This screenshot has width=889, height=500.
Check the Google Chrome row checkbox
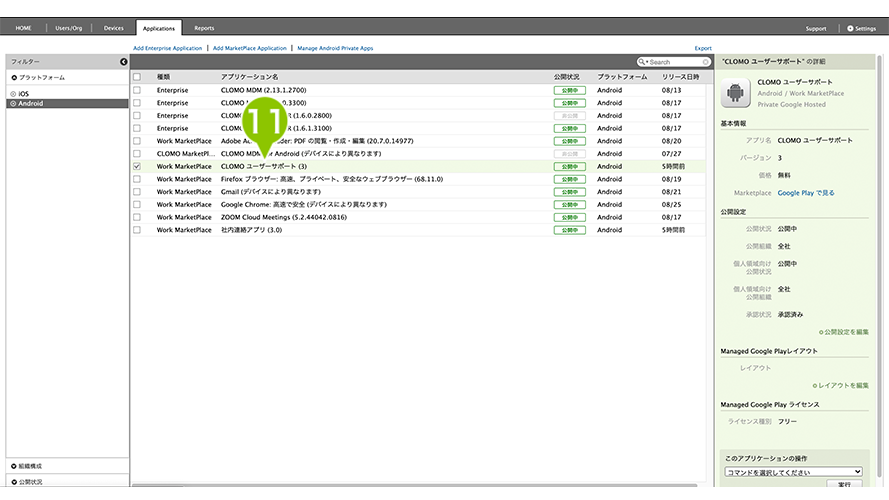click(137, 205)
